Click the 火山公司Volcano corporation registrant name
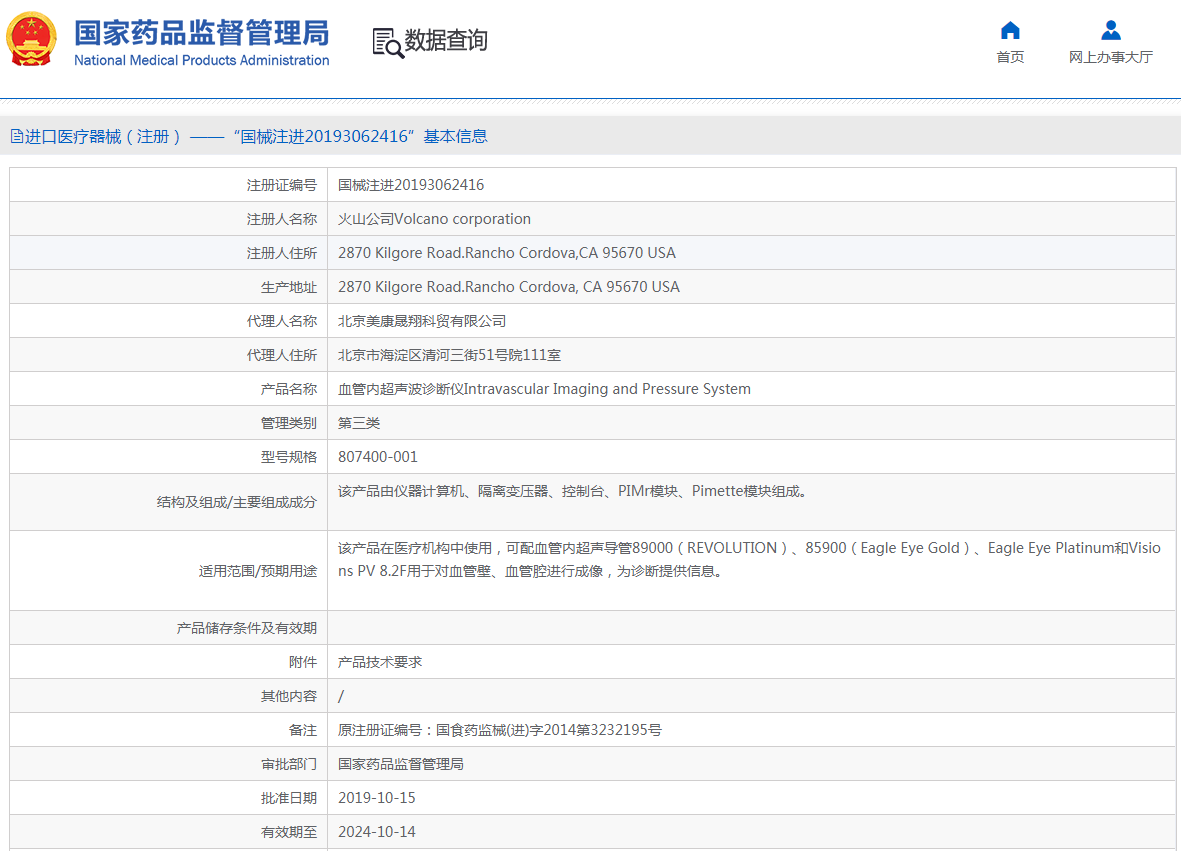This screenshot has height=851, width=1181. [x=434, y=219]
